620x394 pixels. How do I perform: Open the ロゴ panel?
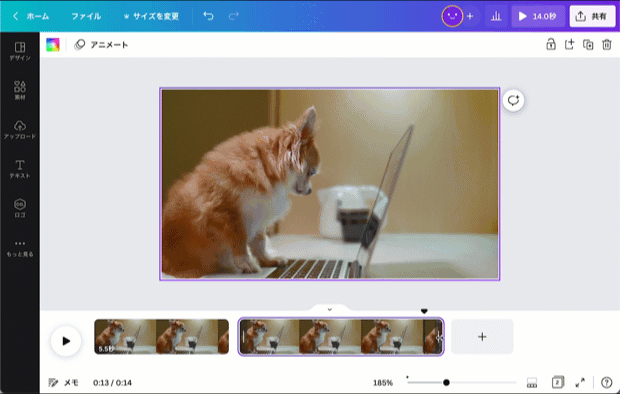(20, 208)
